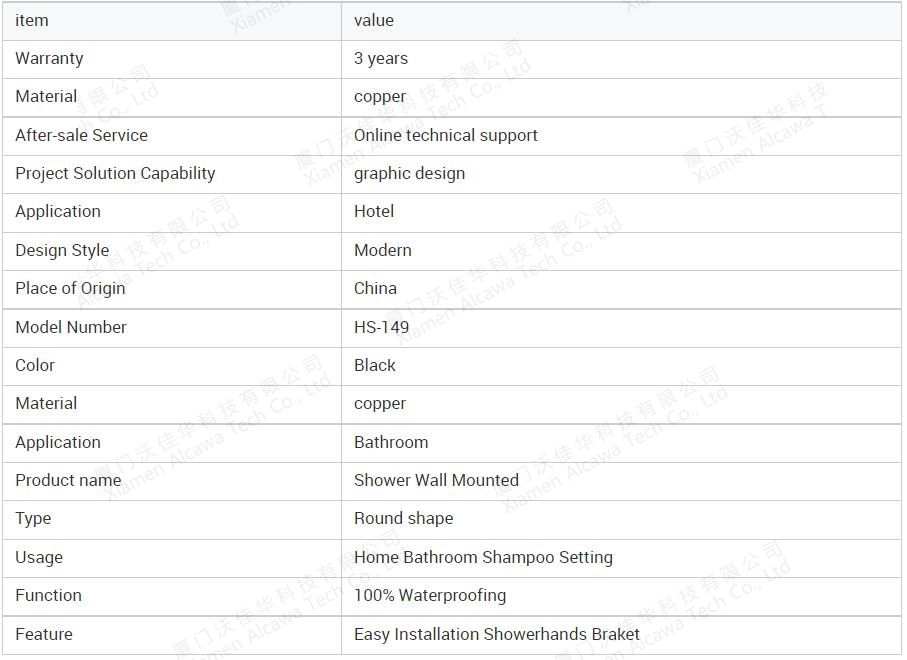907x660 pixels.
Task: Select the 'Modern' value cell
Action: click(621, 251)
